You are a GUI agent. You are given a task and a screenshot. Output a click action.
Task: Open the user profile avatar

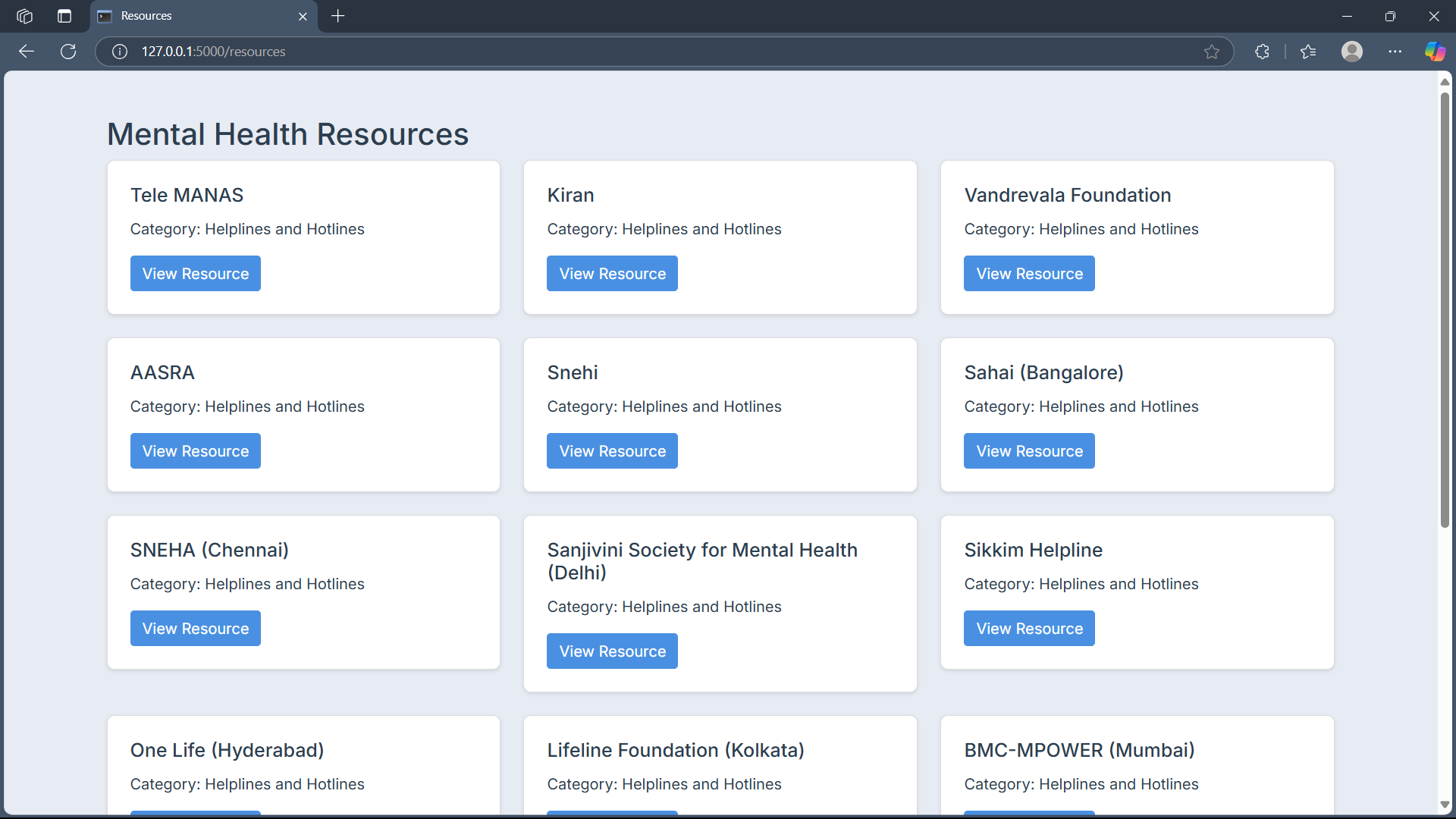click(1351, 52)
